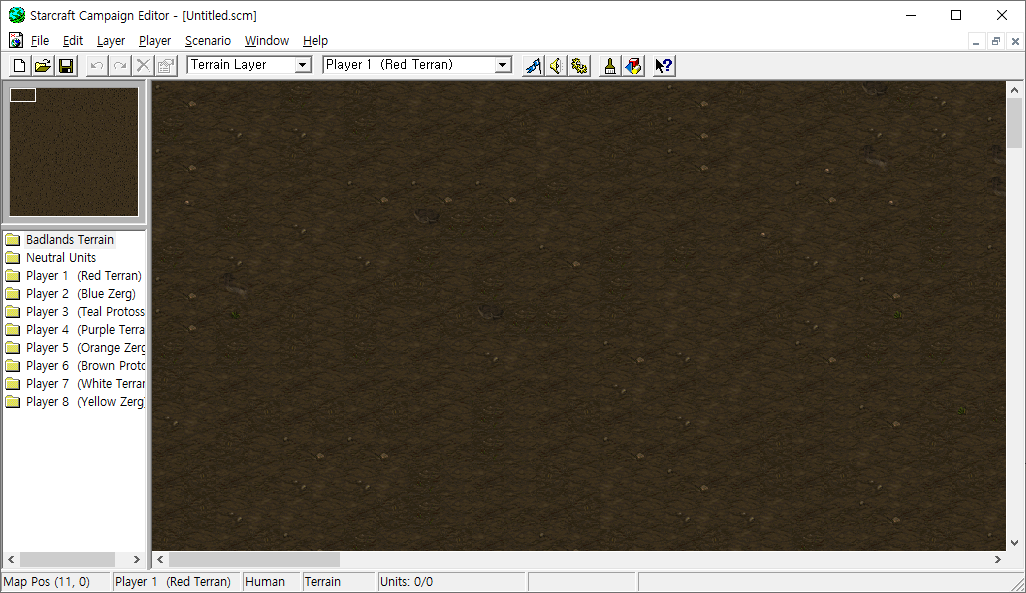Open the terrain brush palette icon
Viewport: 1026px width, 593px height.
pos(610,65)
